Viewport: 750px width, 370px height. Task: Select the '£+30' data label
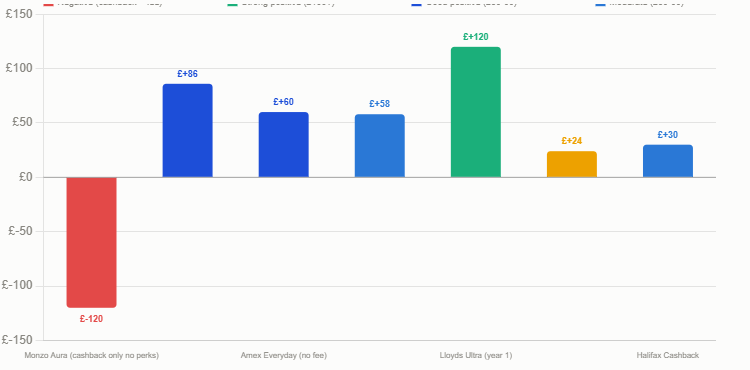tap(668, 135)
